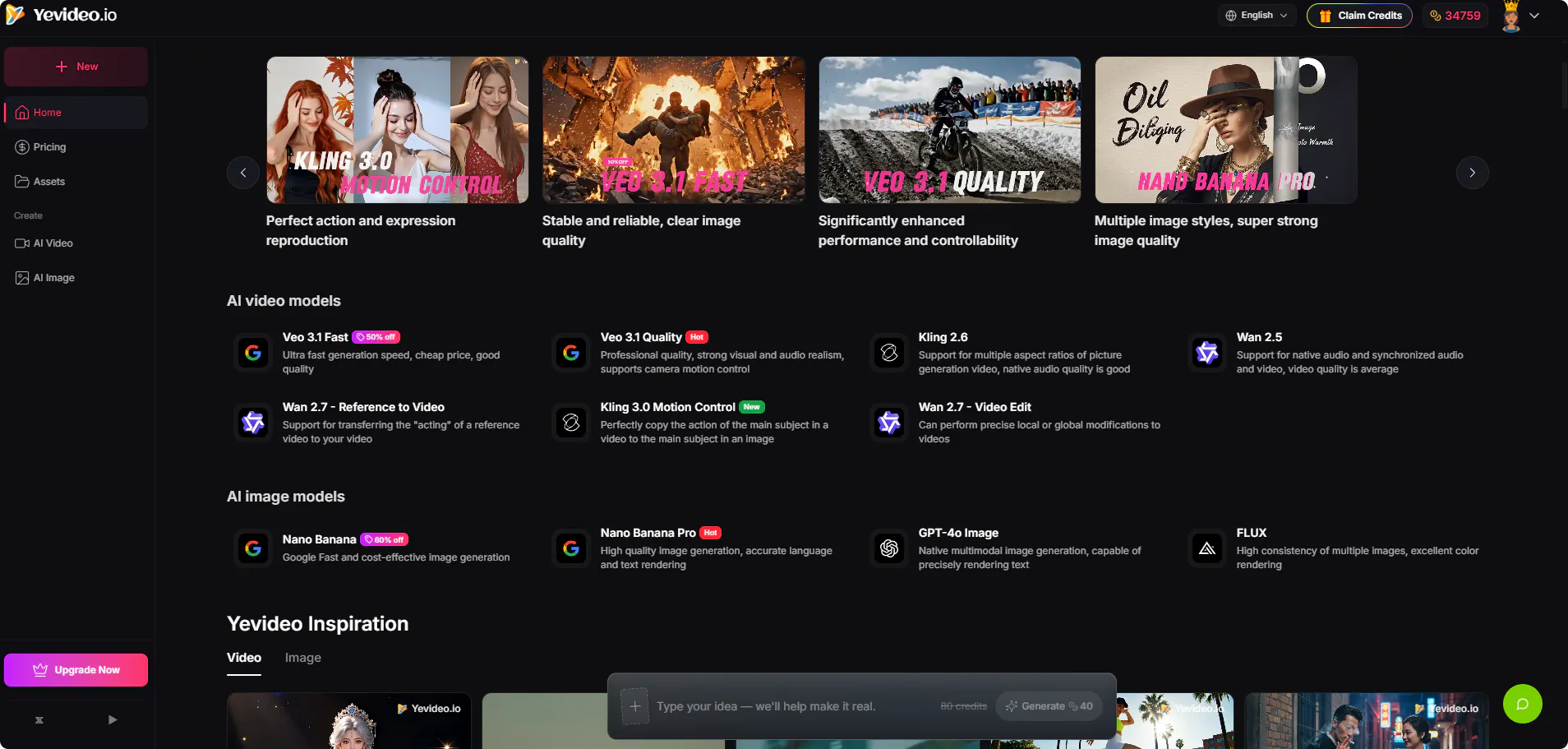Click the New button in sidebar

(76, 67)
